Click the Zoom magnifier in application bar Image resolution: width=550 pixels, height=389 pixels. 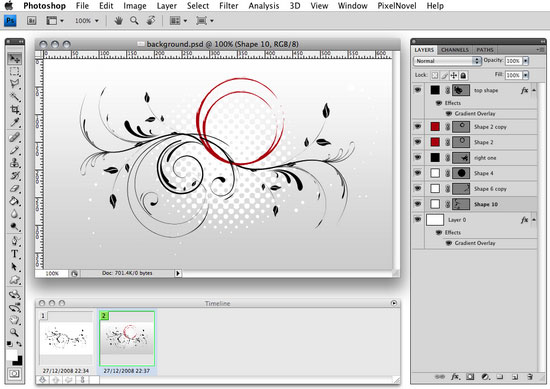(x=134, y=21)
